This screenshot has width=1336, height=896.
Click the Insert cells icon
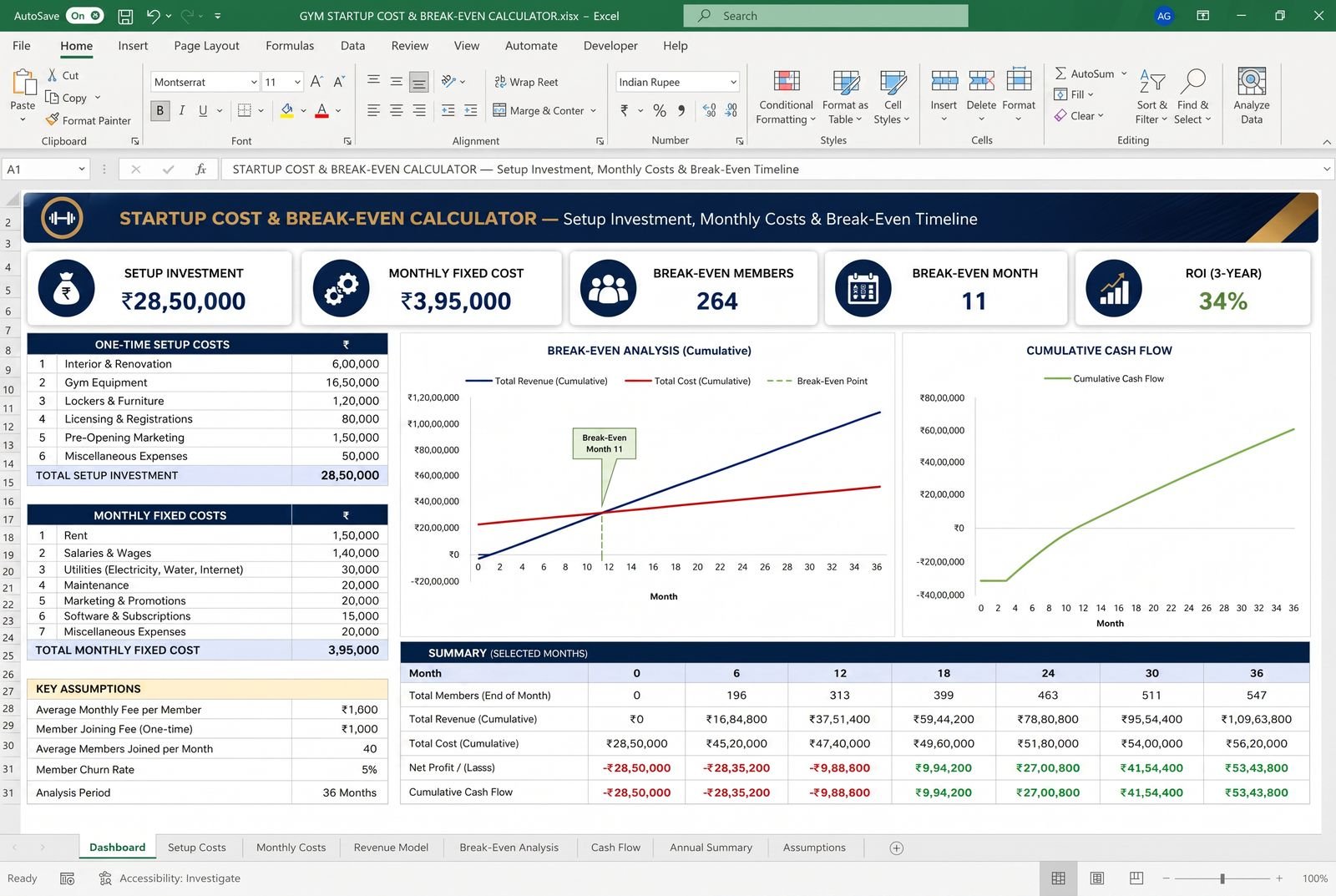[944, 80]
